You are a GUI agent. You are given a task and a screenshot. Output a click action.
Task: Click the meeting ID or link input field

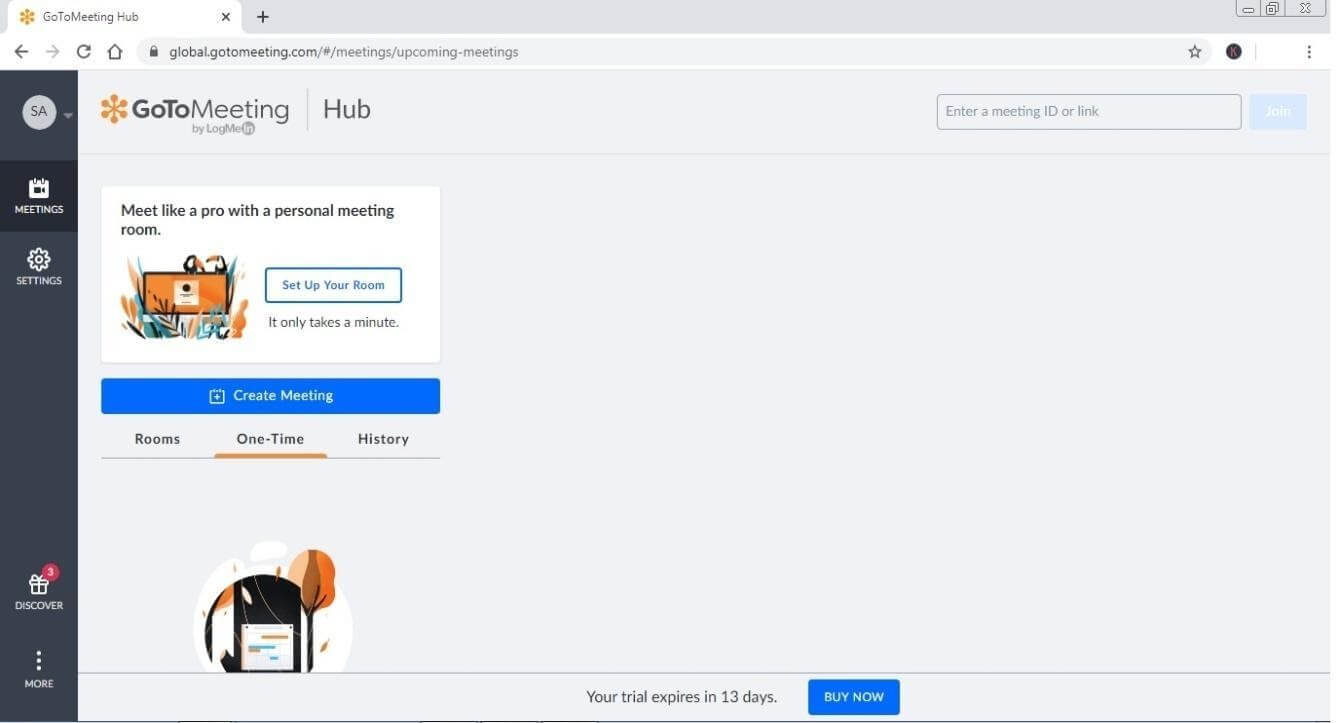tap(1088, 111)
